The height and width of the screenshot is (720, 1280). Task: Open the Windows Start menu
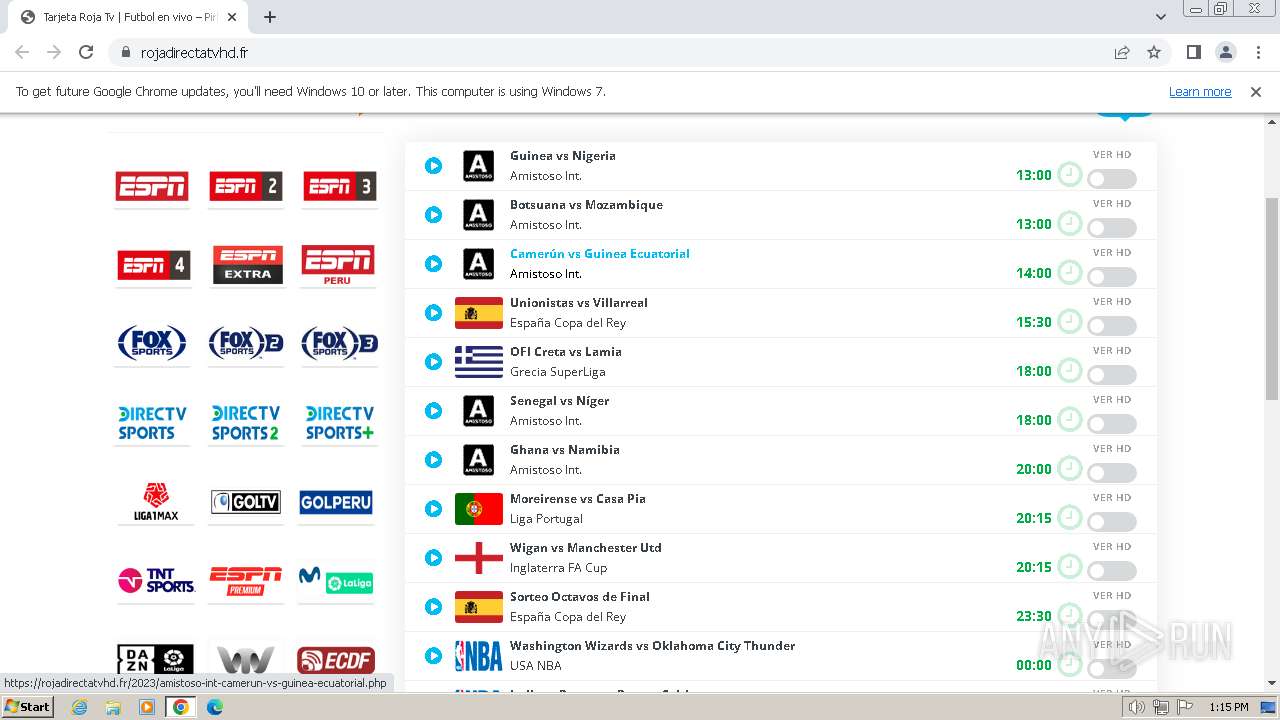[28, 707]
